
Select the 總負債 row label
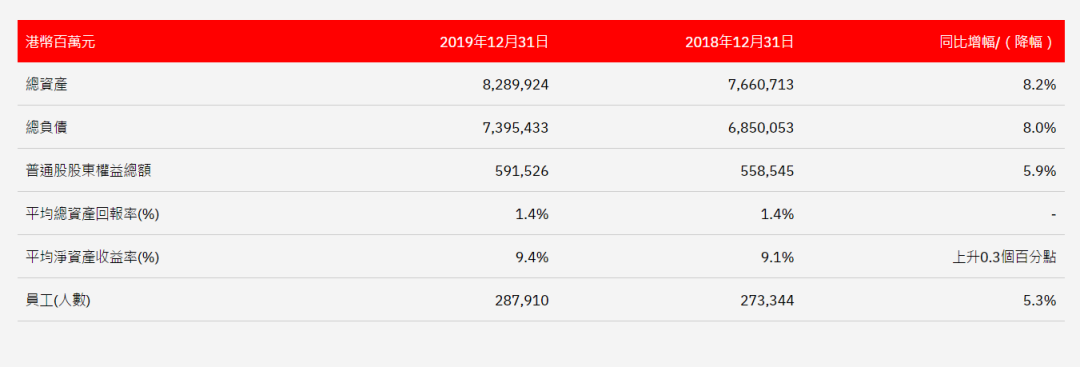point(46,127)
